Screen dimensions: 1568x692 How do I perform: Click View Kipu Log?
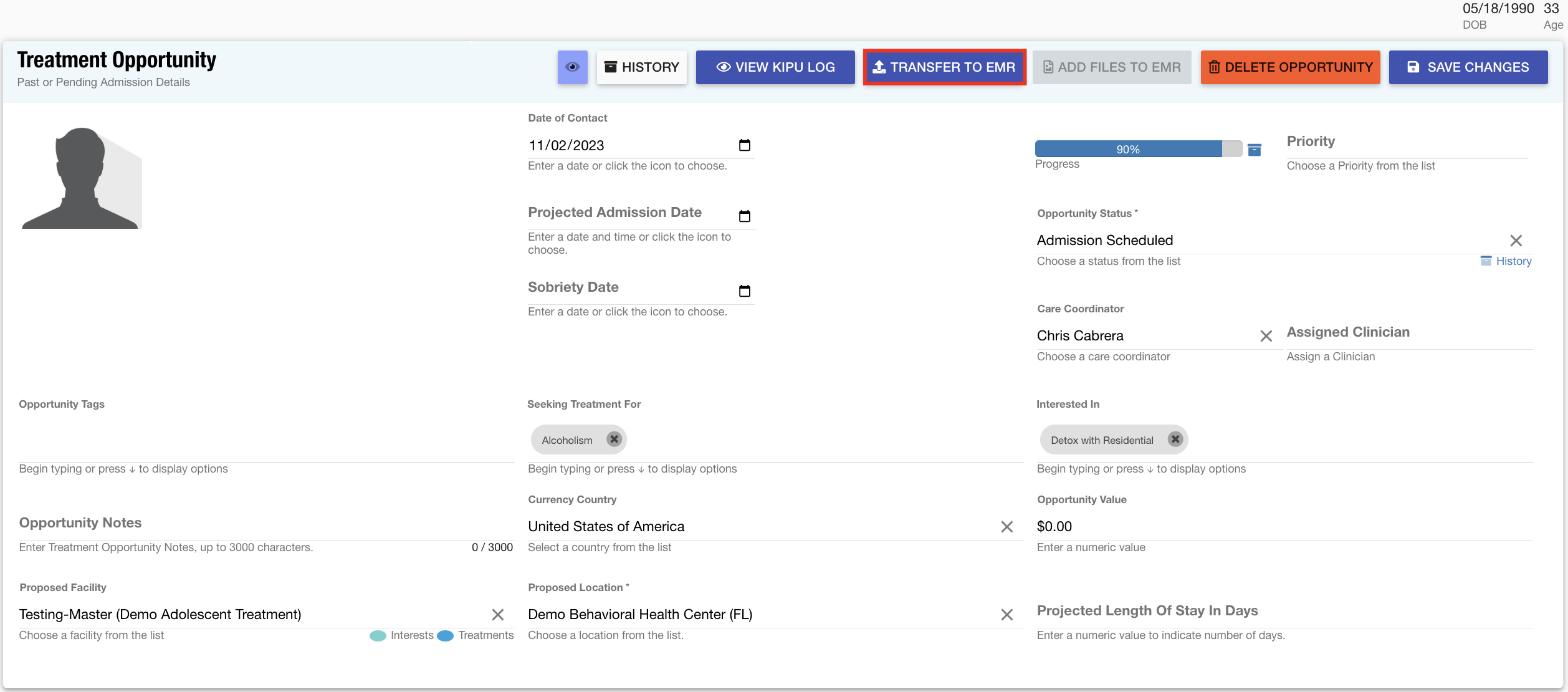[775, 67]
